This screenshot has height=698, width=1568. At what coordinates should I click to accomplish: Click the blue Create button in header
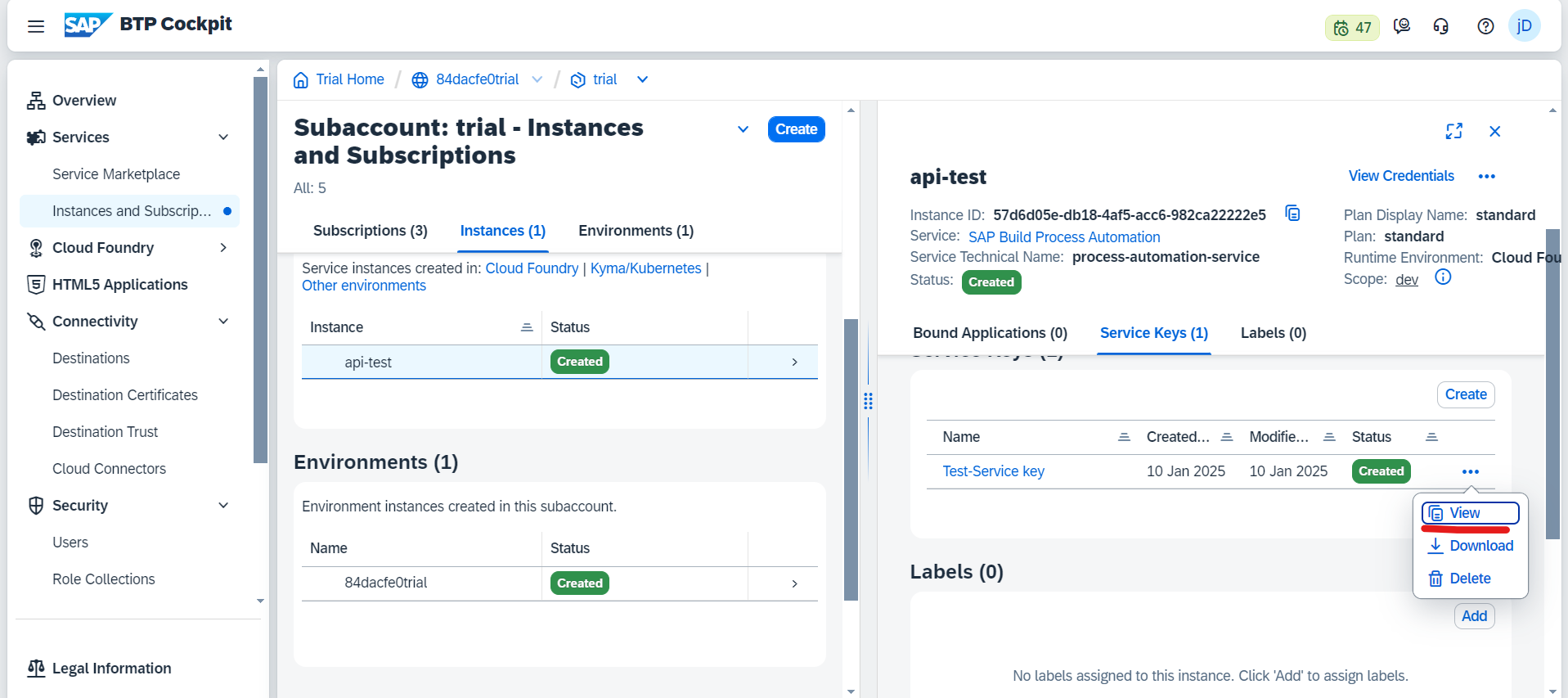[796, 129]
